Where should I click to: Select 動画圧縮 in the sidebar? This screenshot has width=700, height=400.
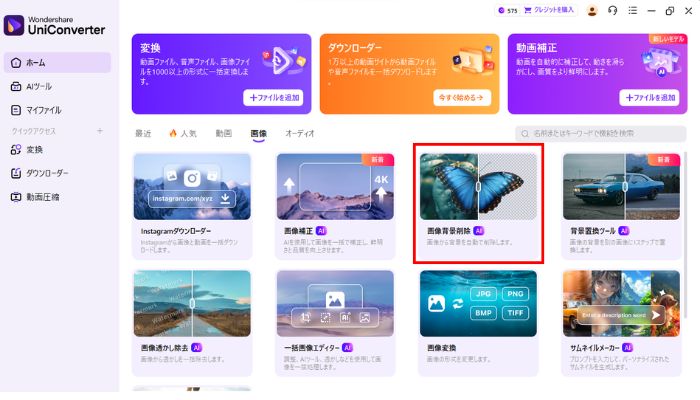click(57, 197)
